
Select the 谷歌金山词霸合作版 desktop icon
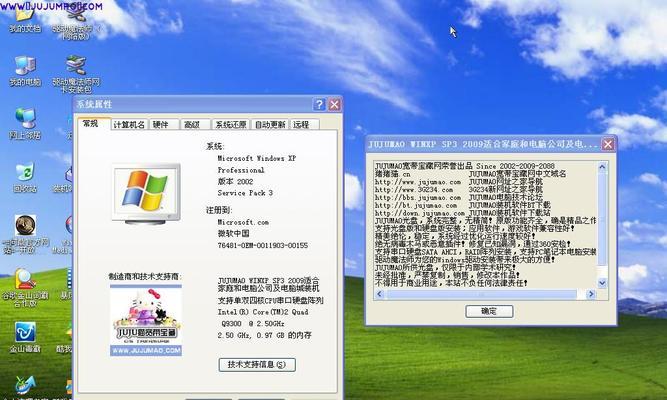pyautogui.click(x=25, y=288)
